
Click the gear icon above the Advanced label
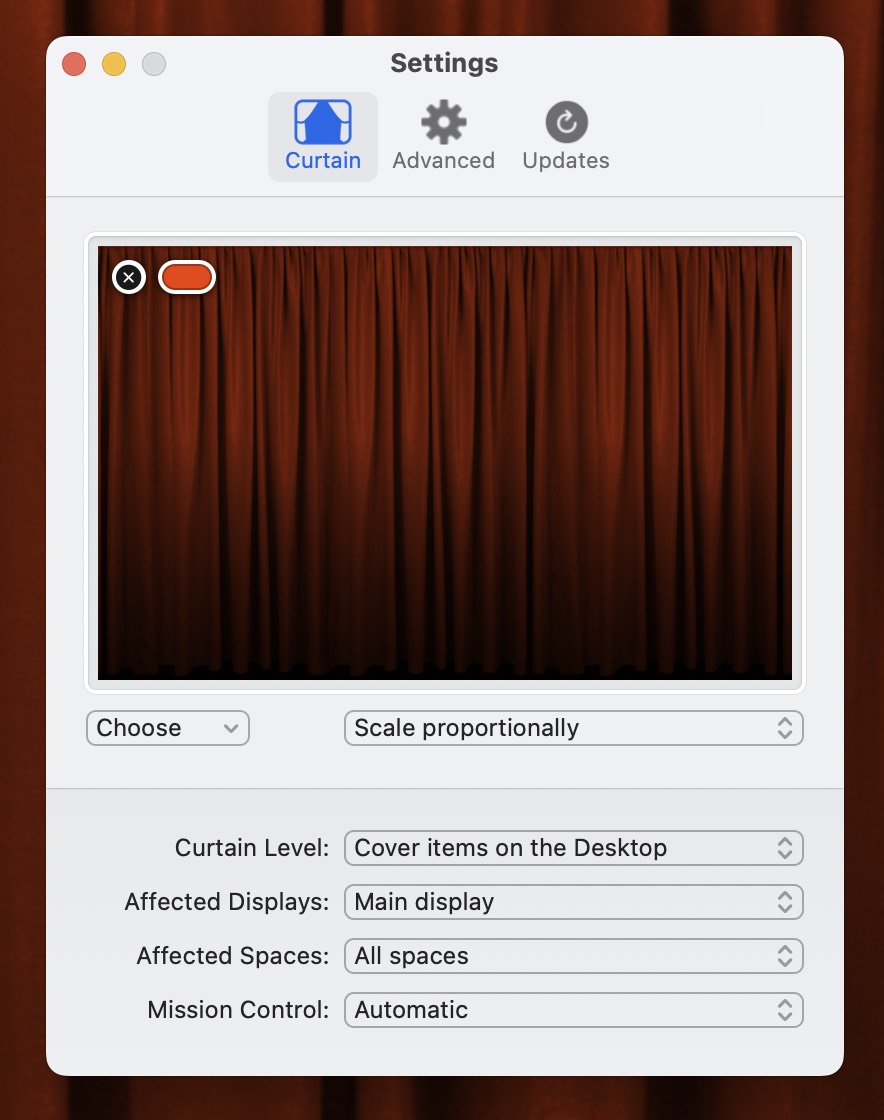pos(443,120)
